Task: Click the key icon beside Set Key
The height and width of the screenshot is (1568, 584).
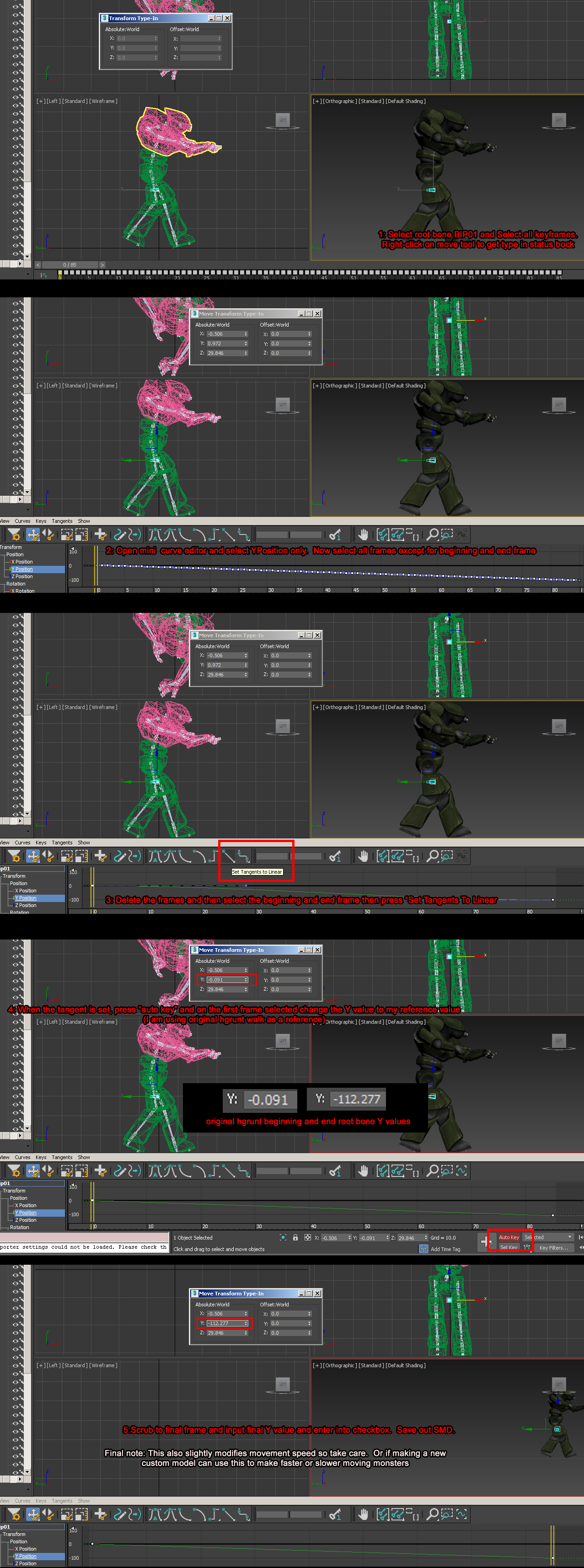Action: tap(526, 1247)
